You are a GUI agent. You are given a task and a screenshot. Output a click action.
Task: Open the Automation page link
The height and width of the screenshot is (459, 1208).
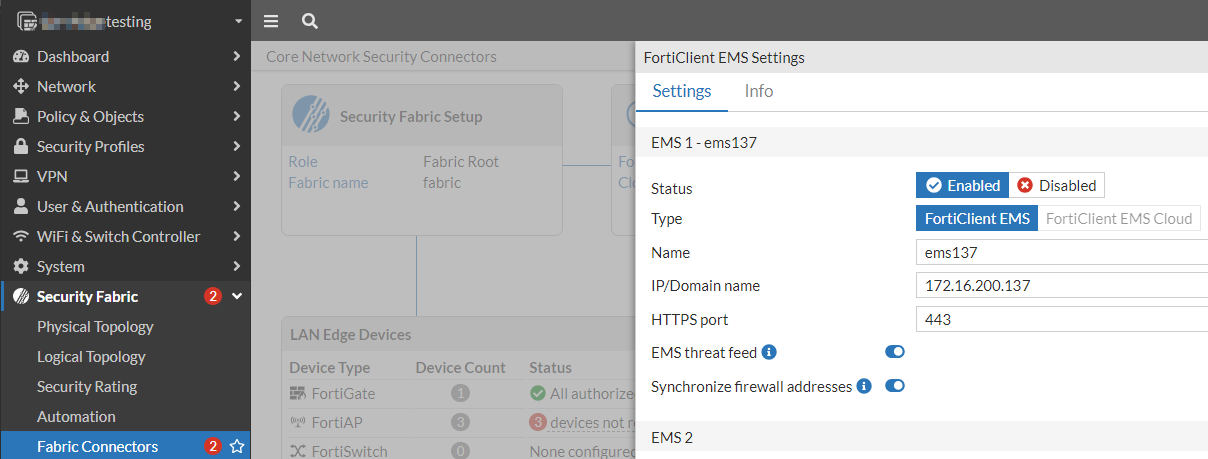tap(76, 417)
